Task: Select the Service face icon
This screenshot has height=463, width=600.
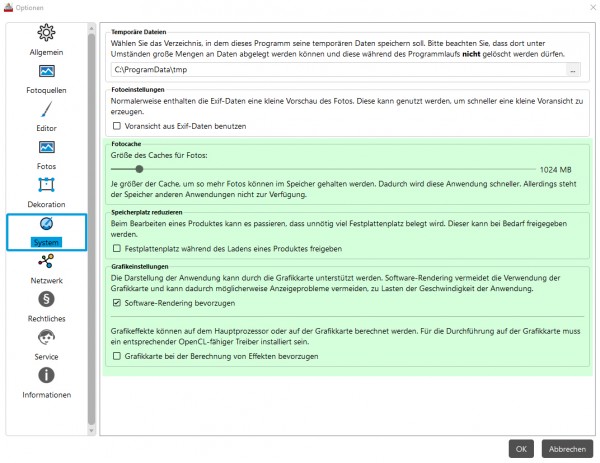Action: point(46,337)
